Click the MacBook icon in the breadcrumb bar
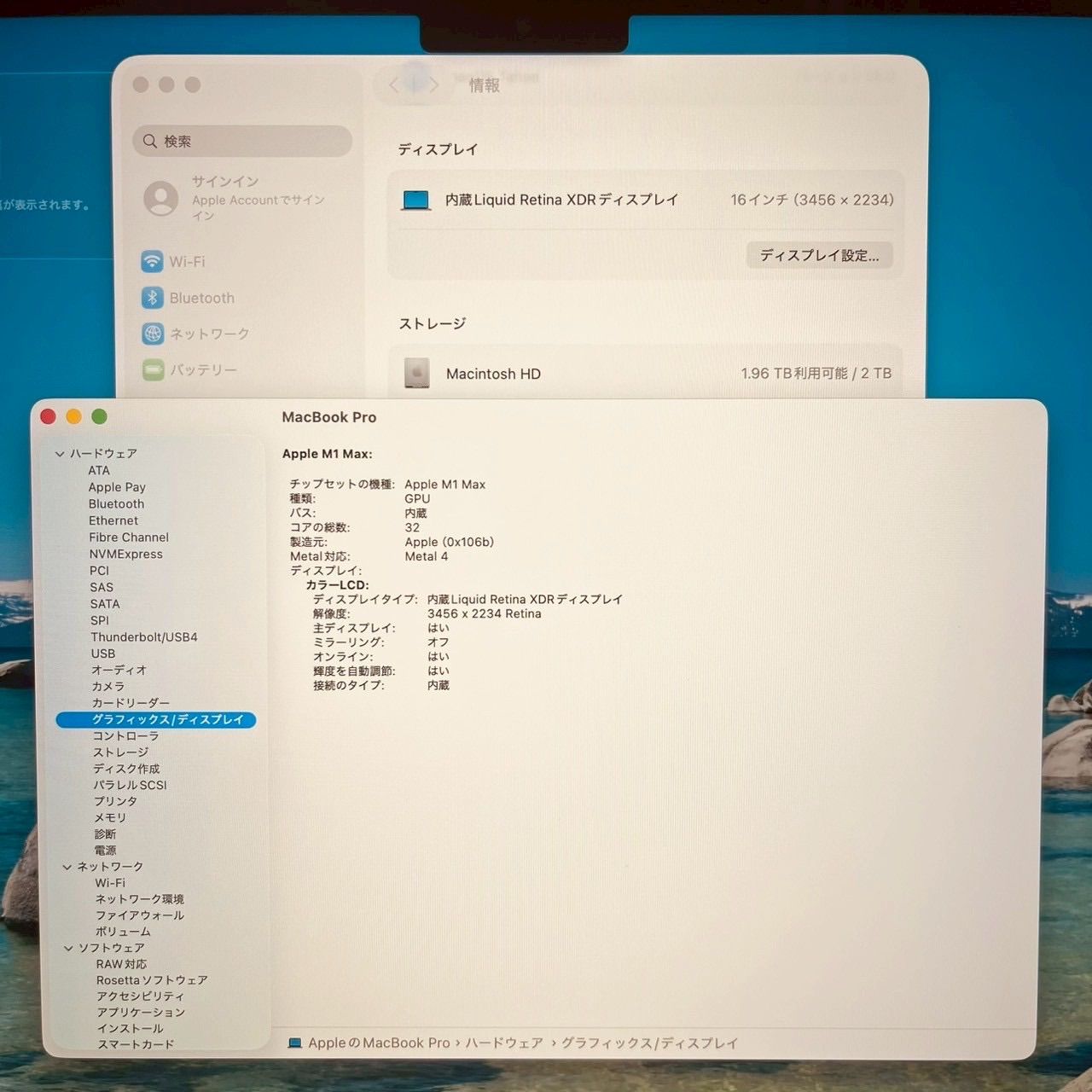Image resolution: width=1092 pixels, height=1092 pixels. point(296,1043)
